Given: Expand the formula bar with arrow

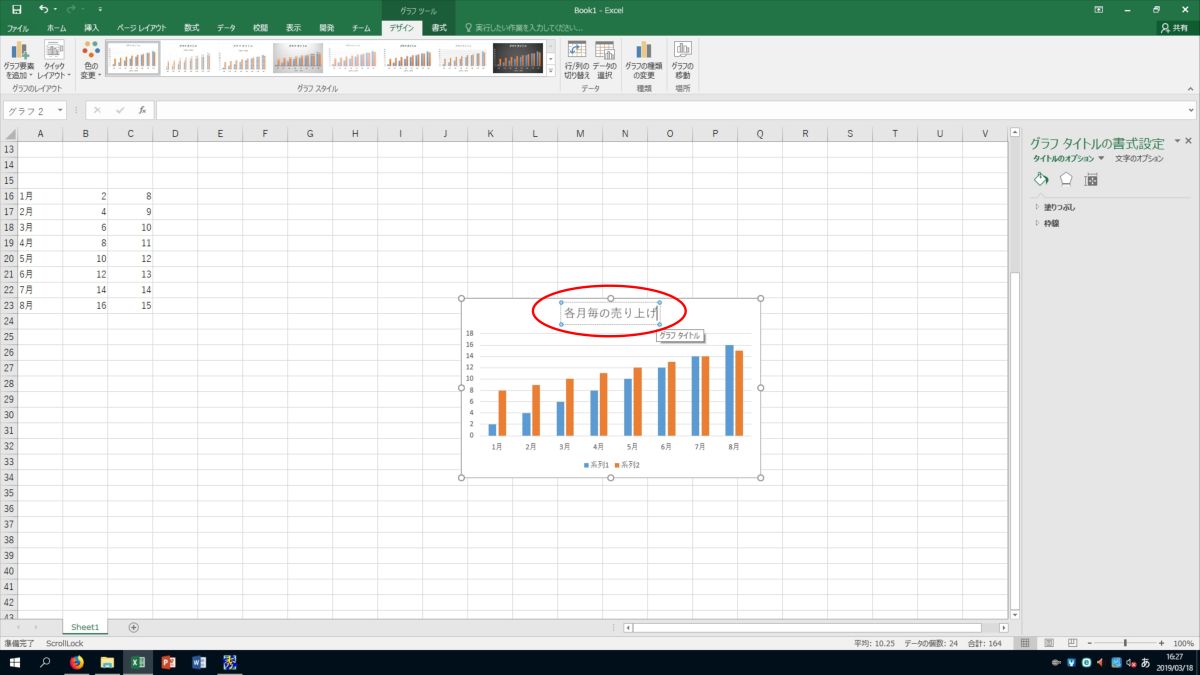Looking at the screenshot, I should click(x=1190, y=110).
